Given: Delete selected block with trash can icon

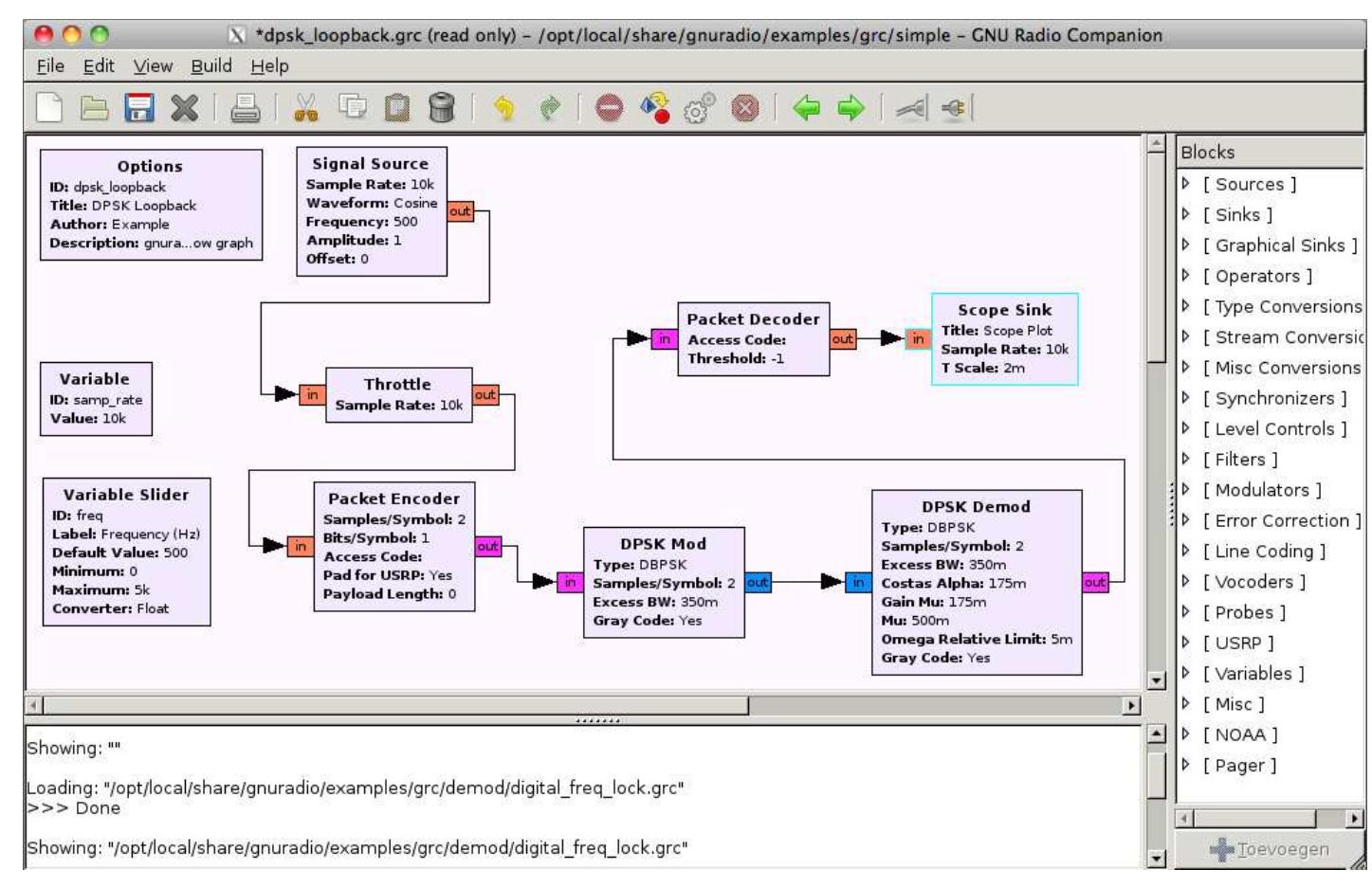Looking at the screenshot, I should [442, 108].
